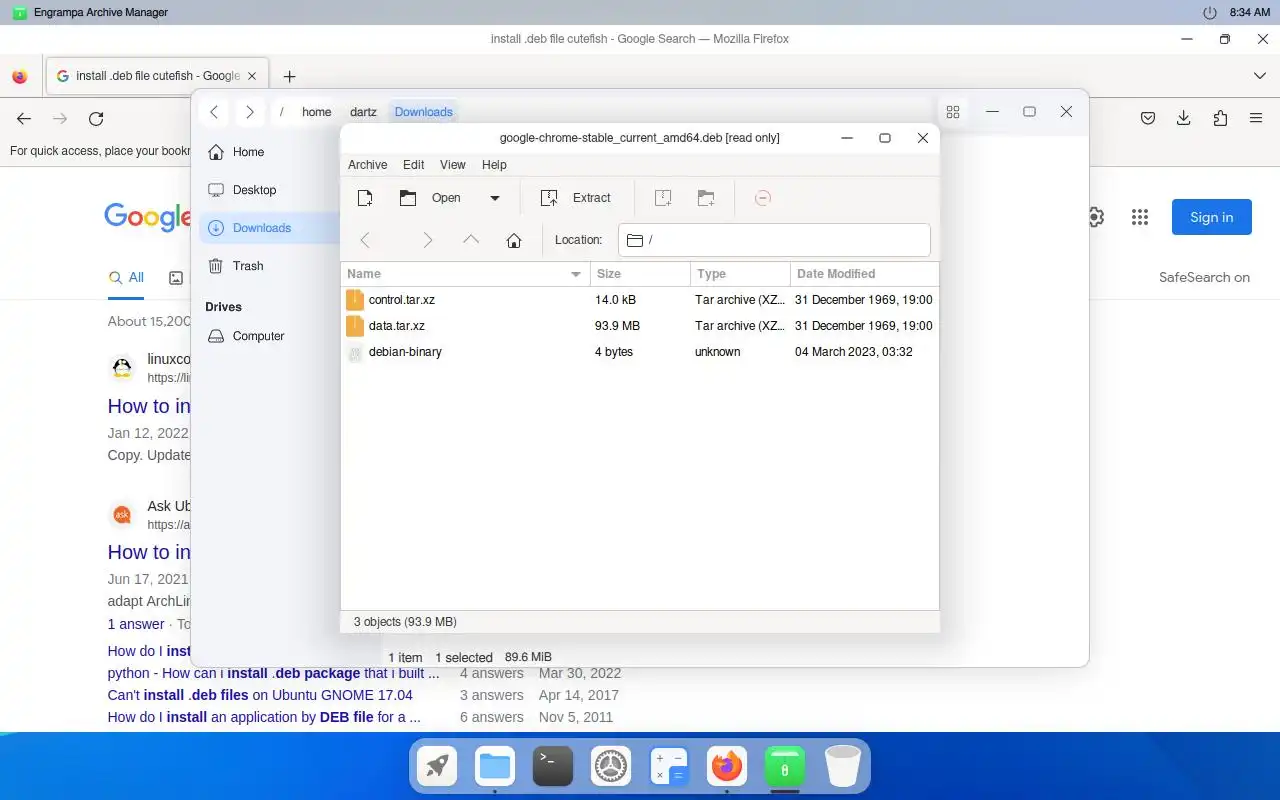Click the Open archive button in Engrampa
1280x800 pixels.
click(x=431, y=198)
